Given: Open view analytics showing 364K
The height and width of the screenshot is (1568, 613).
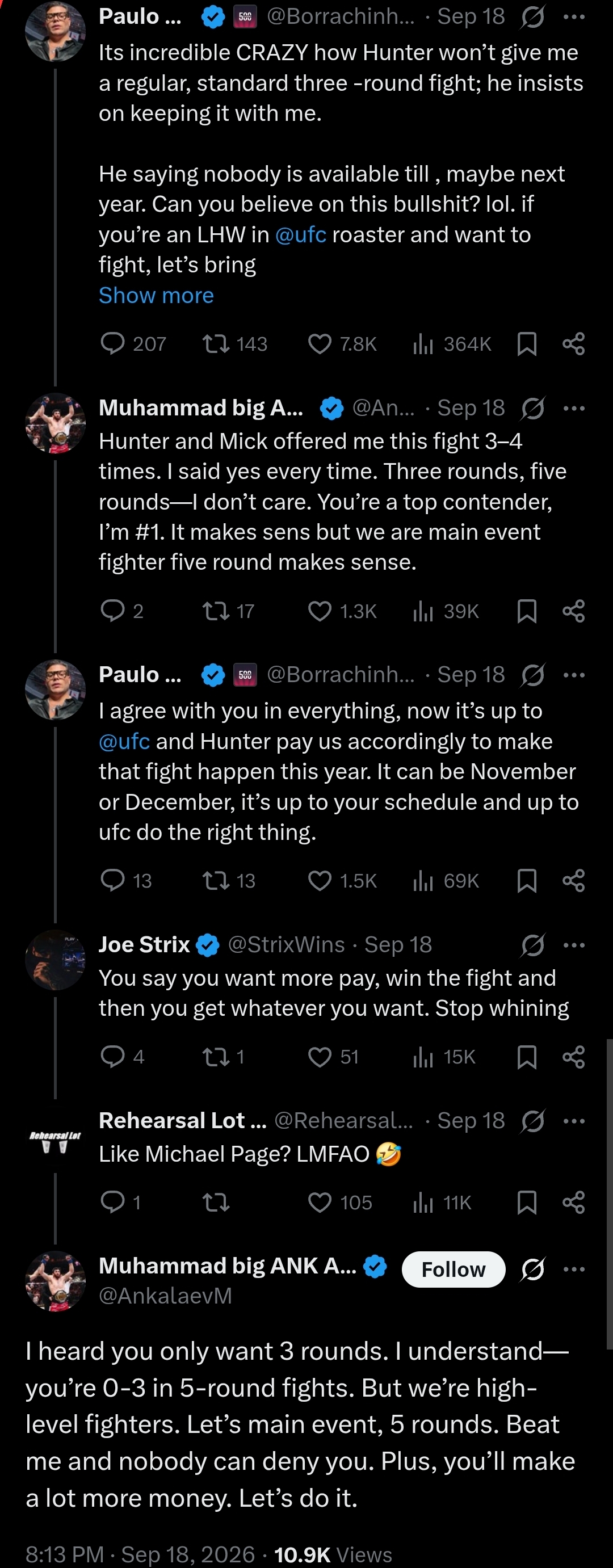Looking at the screenshot, I should [452, 344].
